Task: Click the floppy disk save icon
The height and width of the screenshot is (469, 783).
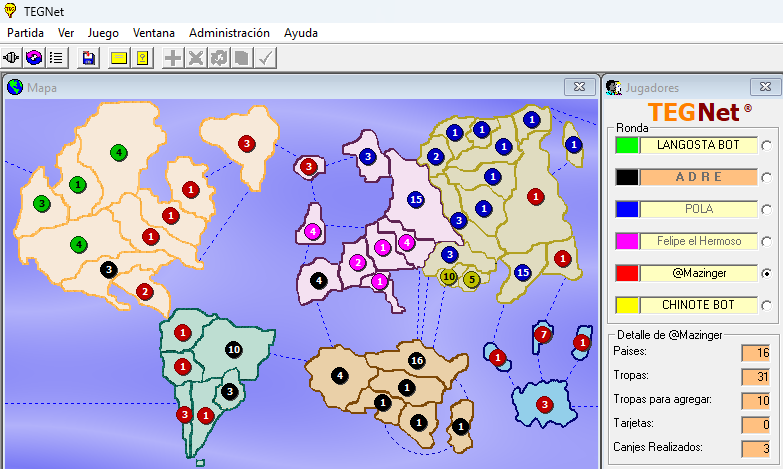Action: tap(89, 58)
